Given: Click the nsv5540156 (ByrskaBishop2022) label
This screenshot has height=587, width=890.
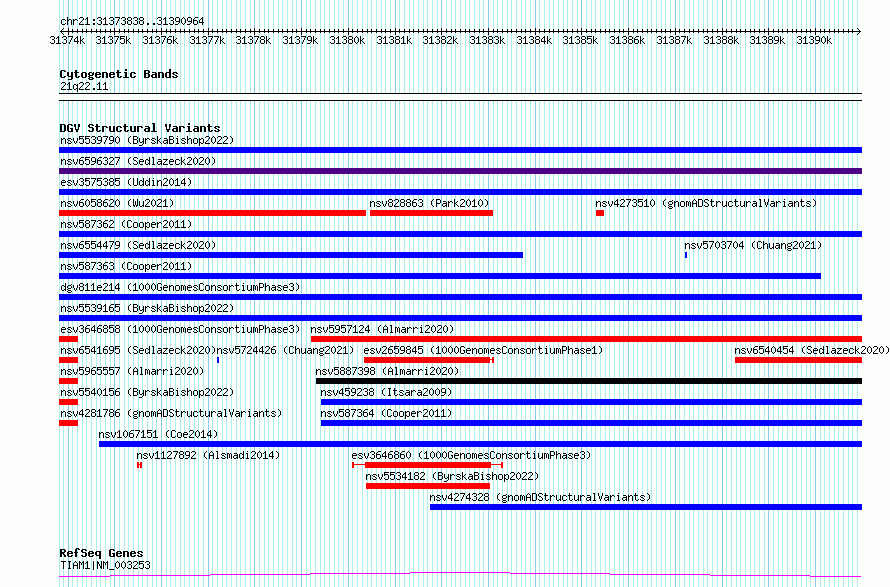Looking at the screenshot, I should [147, 392].
